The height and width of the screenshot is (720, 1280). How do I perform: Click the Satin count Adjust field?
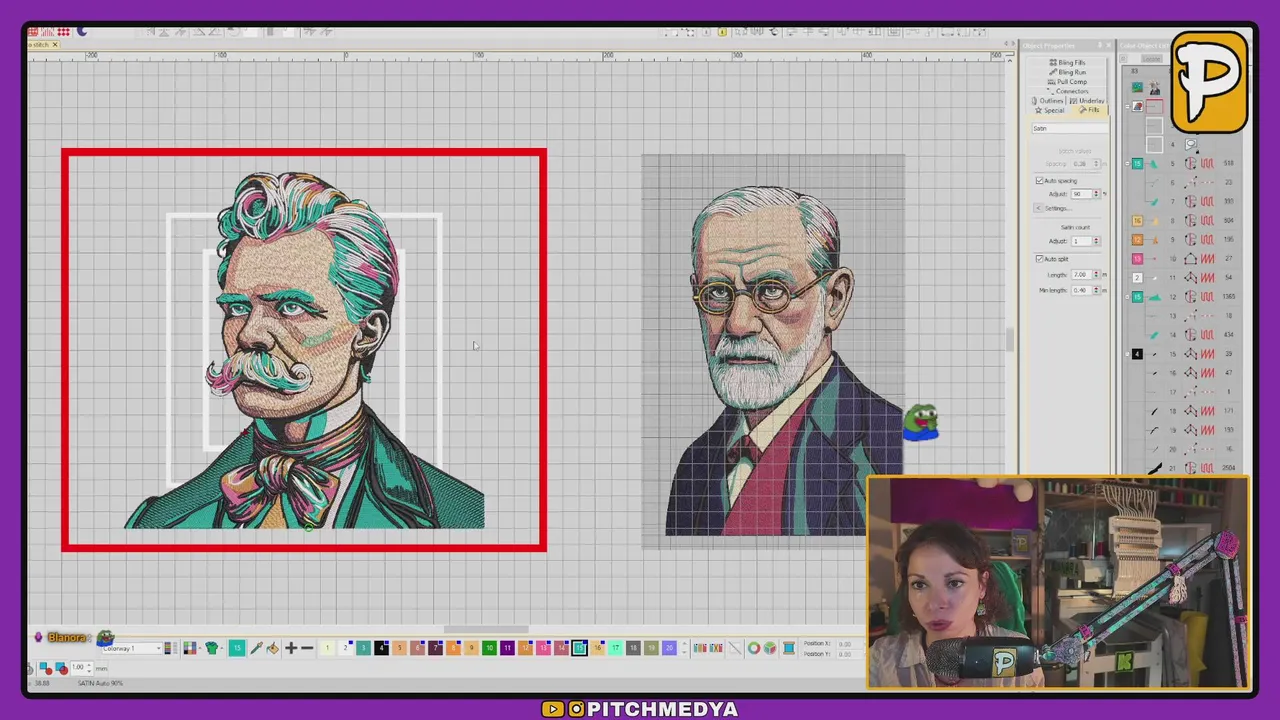coord(1081,241)
